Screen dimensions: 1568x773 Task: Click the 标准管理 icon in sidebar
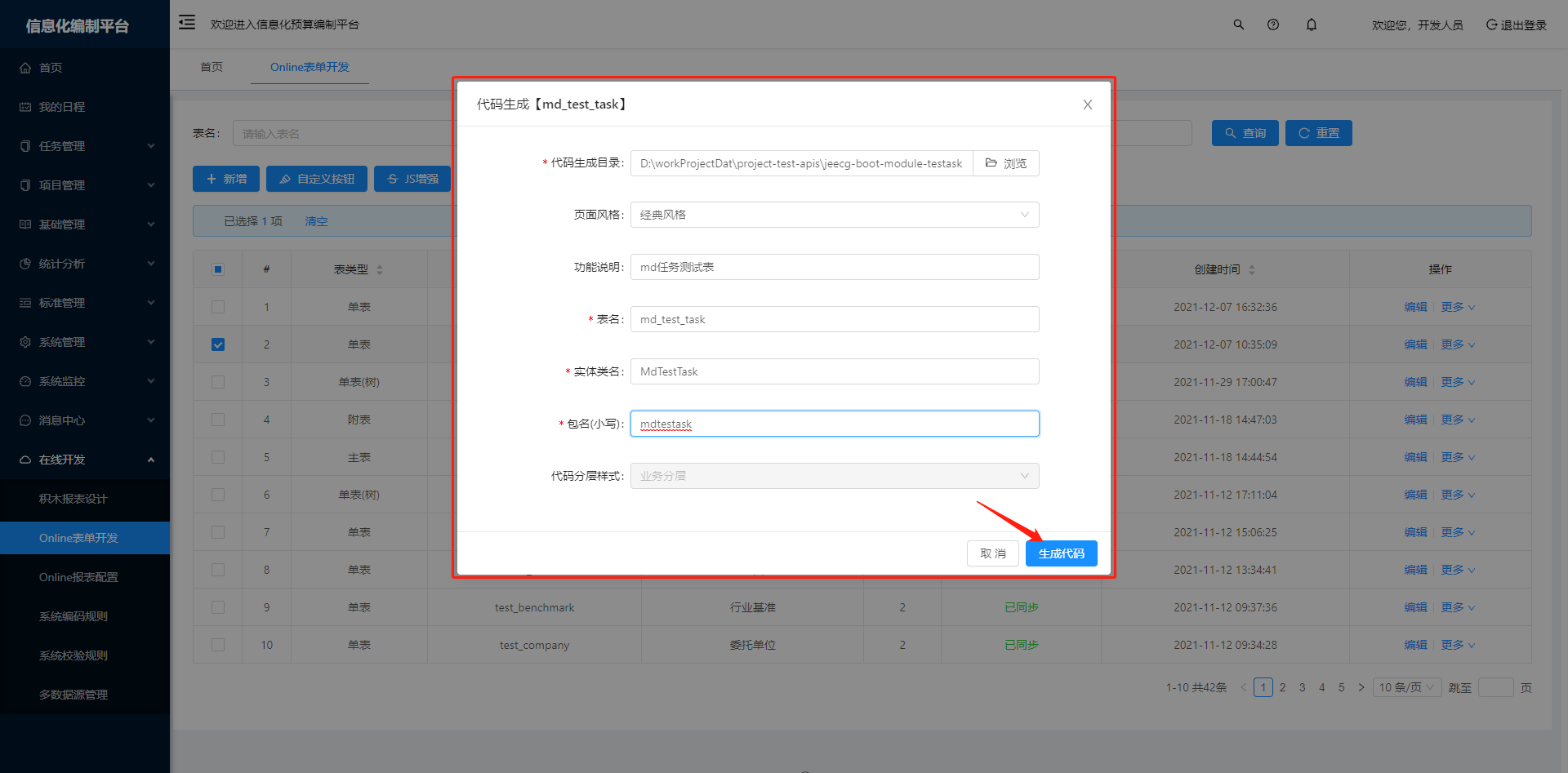click(x=25, y=303)
